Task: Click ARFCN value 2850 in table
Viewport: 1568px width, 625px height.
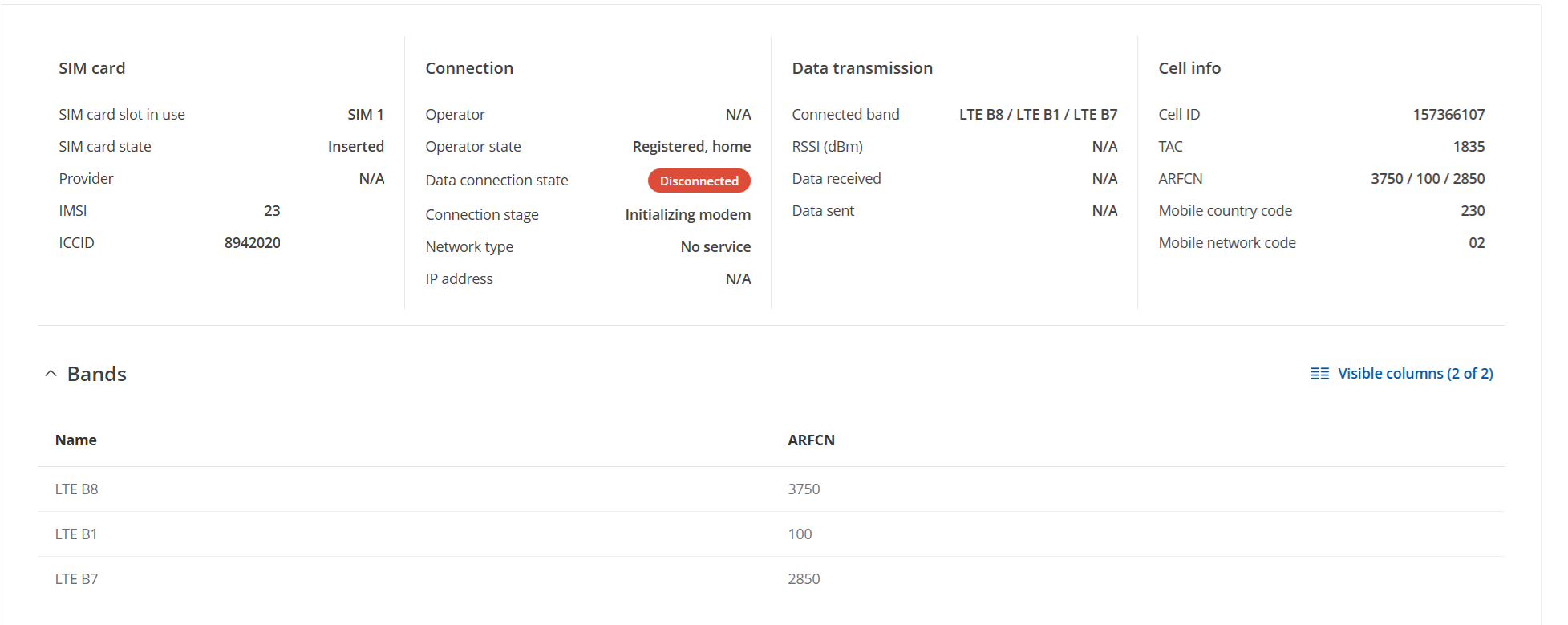Action: (804, 579)
